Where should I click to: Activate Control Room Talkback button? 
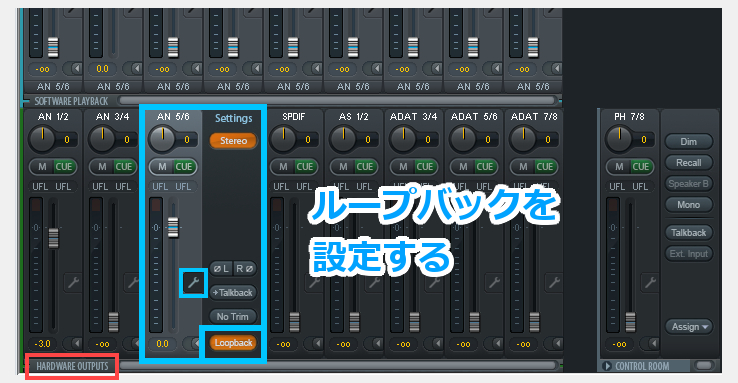pos(689,232)
